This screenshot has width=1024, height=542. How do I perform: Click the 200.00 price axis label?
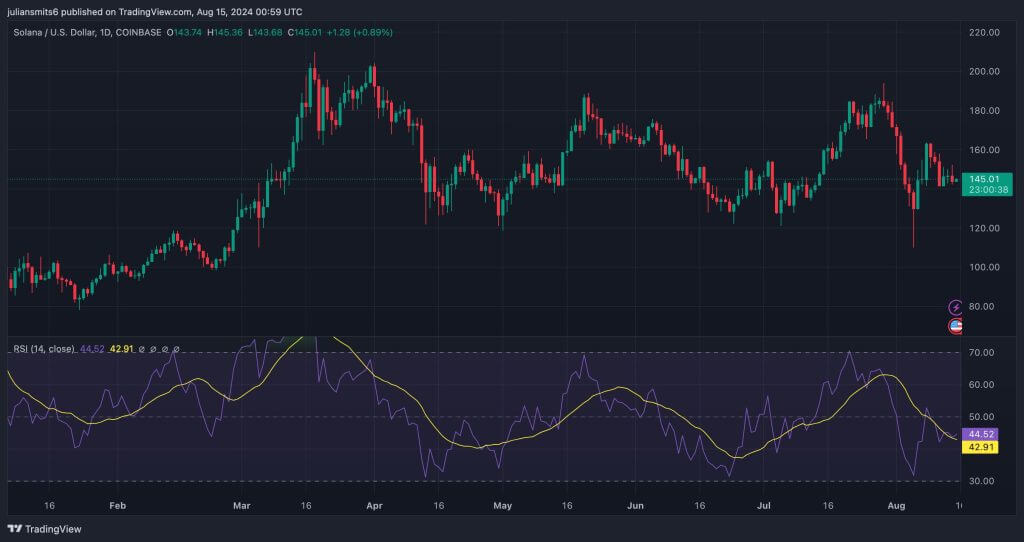click(x=984, y=72)
